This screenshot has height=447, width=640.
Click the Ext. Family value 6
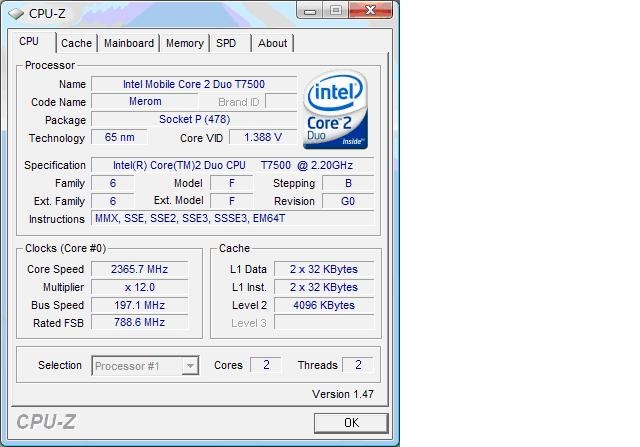click(113, 201)
